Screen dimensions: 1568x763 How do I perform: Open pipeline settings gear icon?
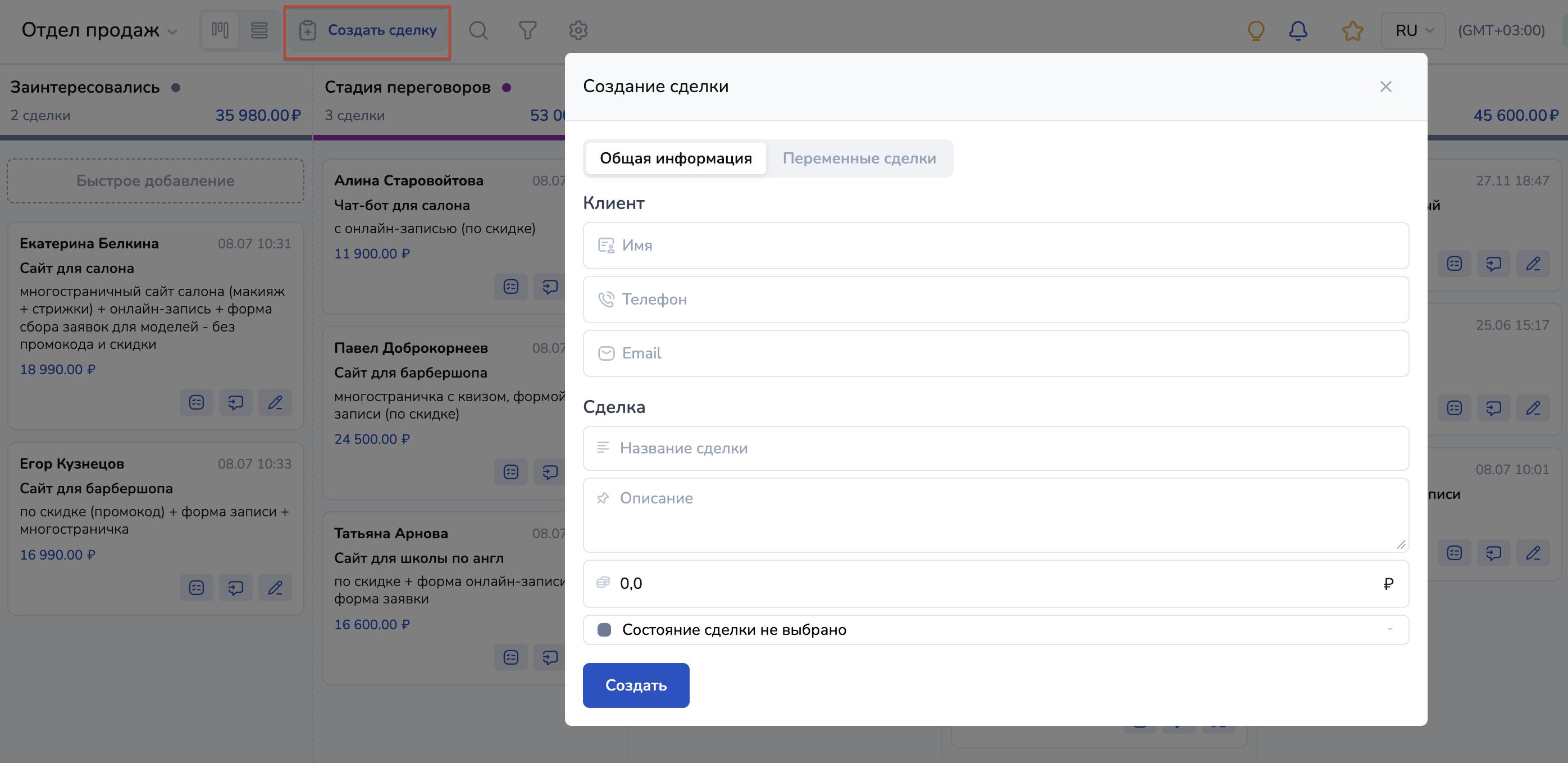(578, 30)
